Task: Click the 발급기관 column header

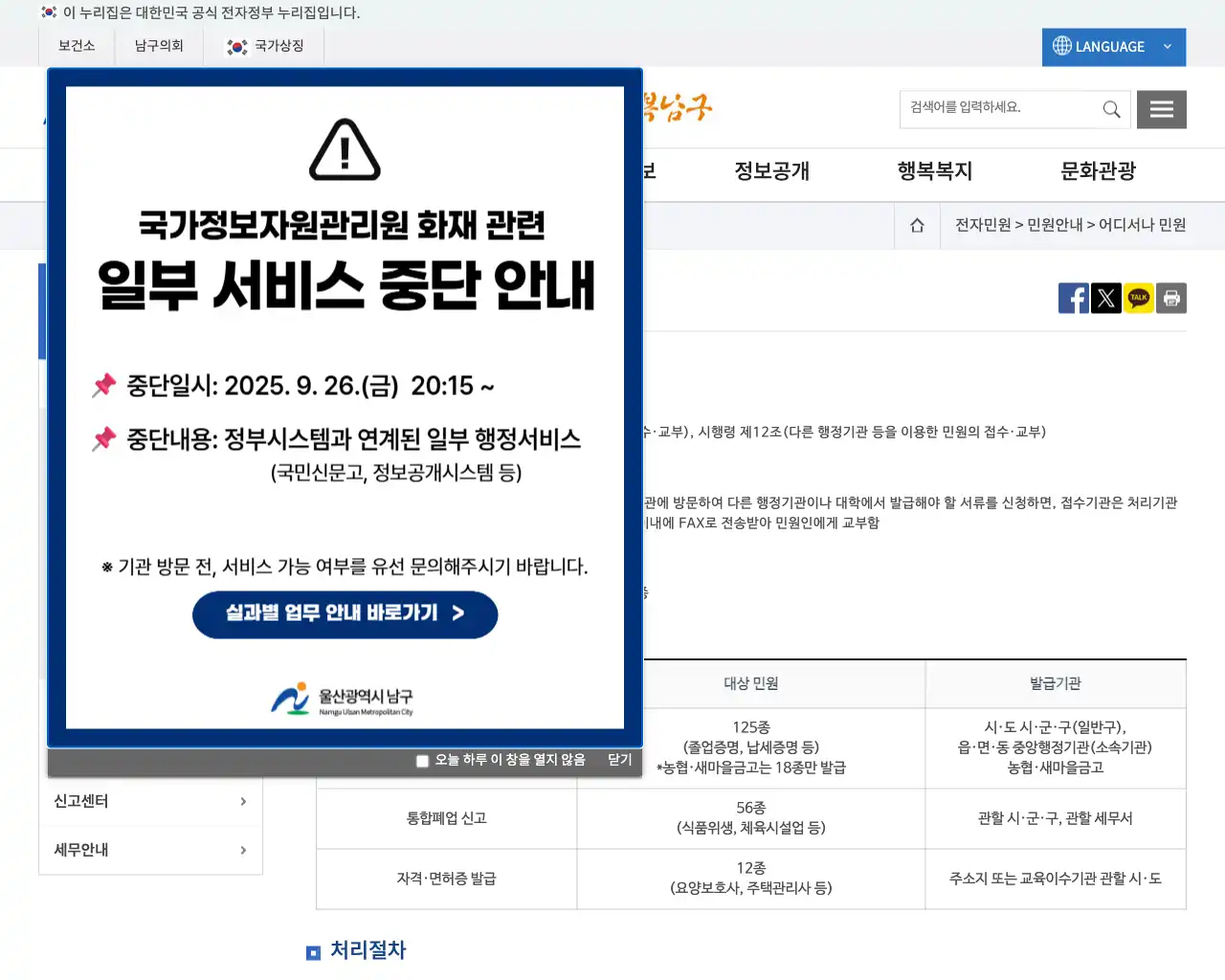Action: click(1056, 683)
